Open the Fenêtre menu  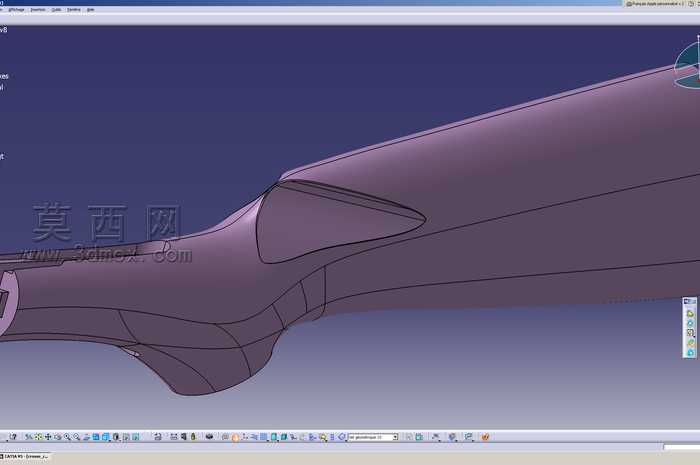click(74, 9)
